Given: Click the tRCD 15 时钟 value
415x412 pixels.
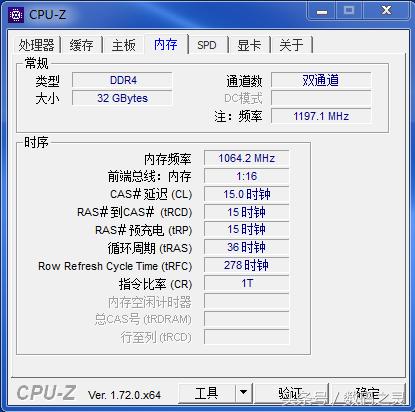Looking at the screenshot, I should coord(247,212).
